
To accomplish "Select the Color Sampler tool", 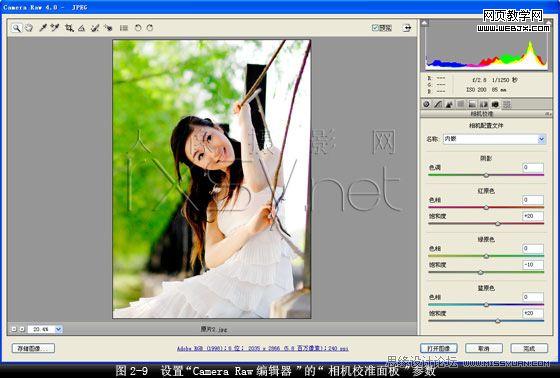I will coord(55,28).
